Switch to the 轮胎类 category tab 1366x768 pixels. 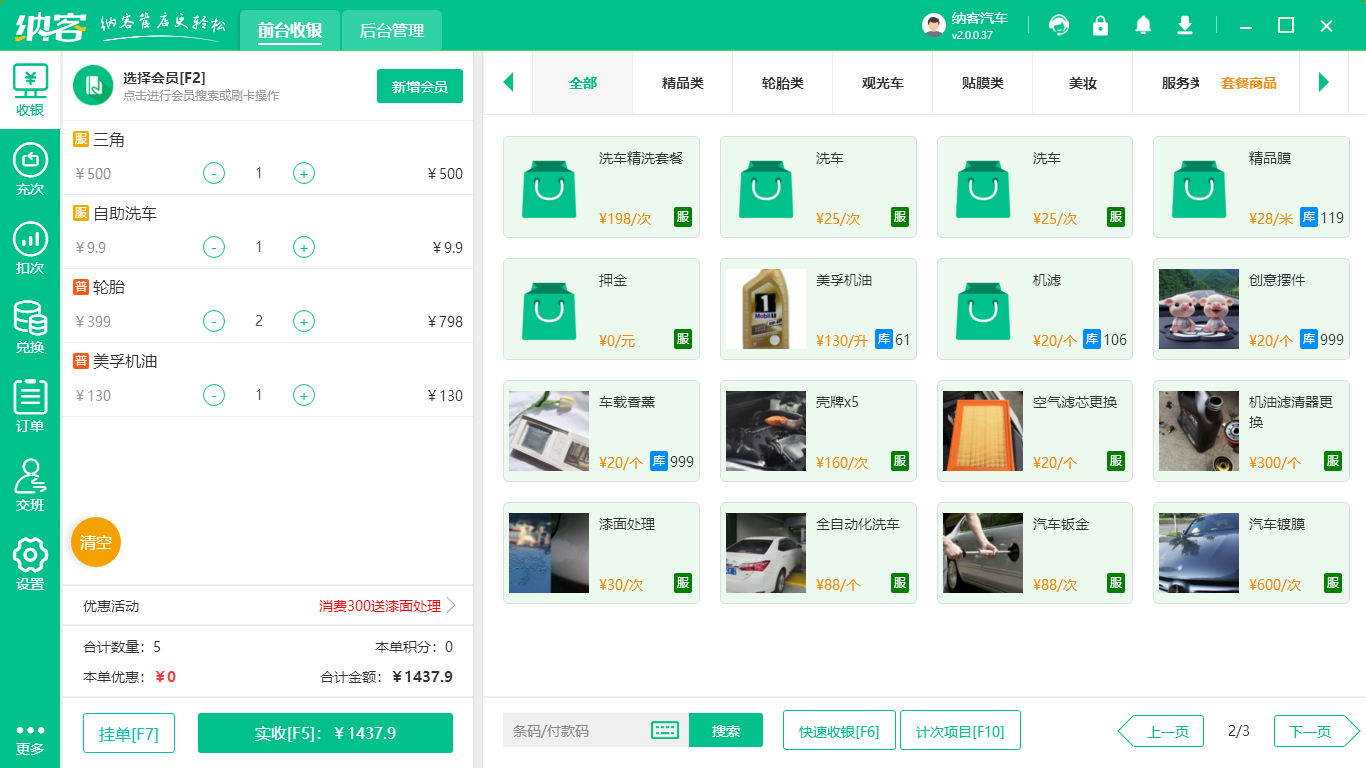point(782,84)
